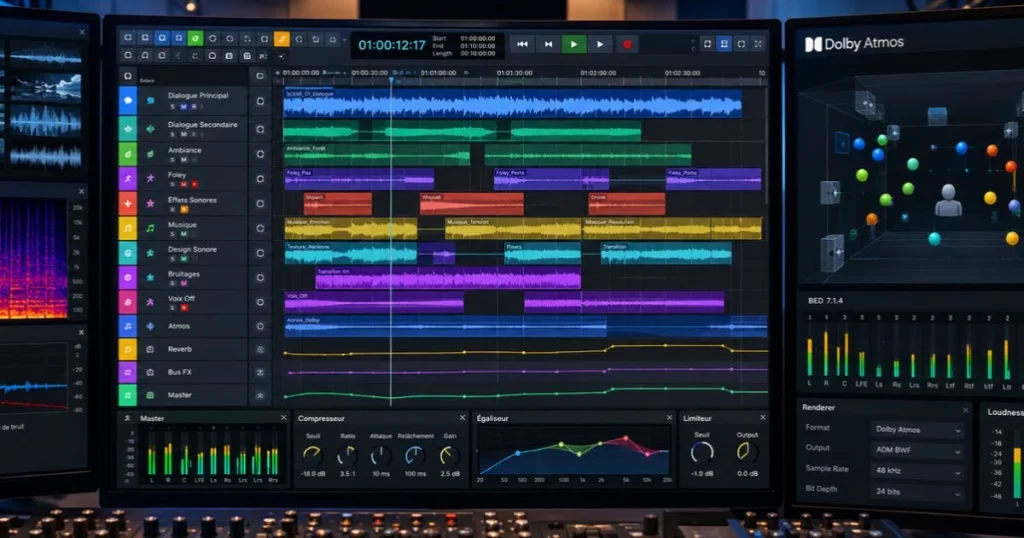1024x538 pixels.
Task: Click circular button at right of Musique row
Action: click(x=260, y=229)
